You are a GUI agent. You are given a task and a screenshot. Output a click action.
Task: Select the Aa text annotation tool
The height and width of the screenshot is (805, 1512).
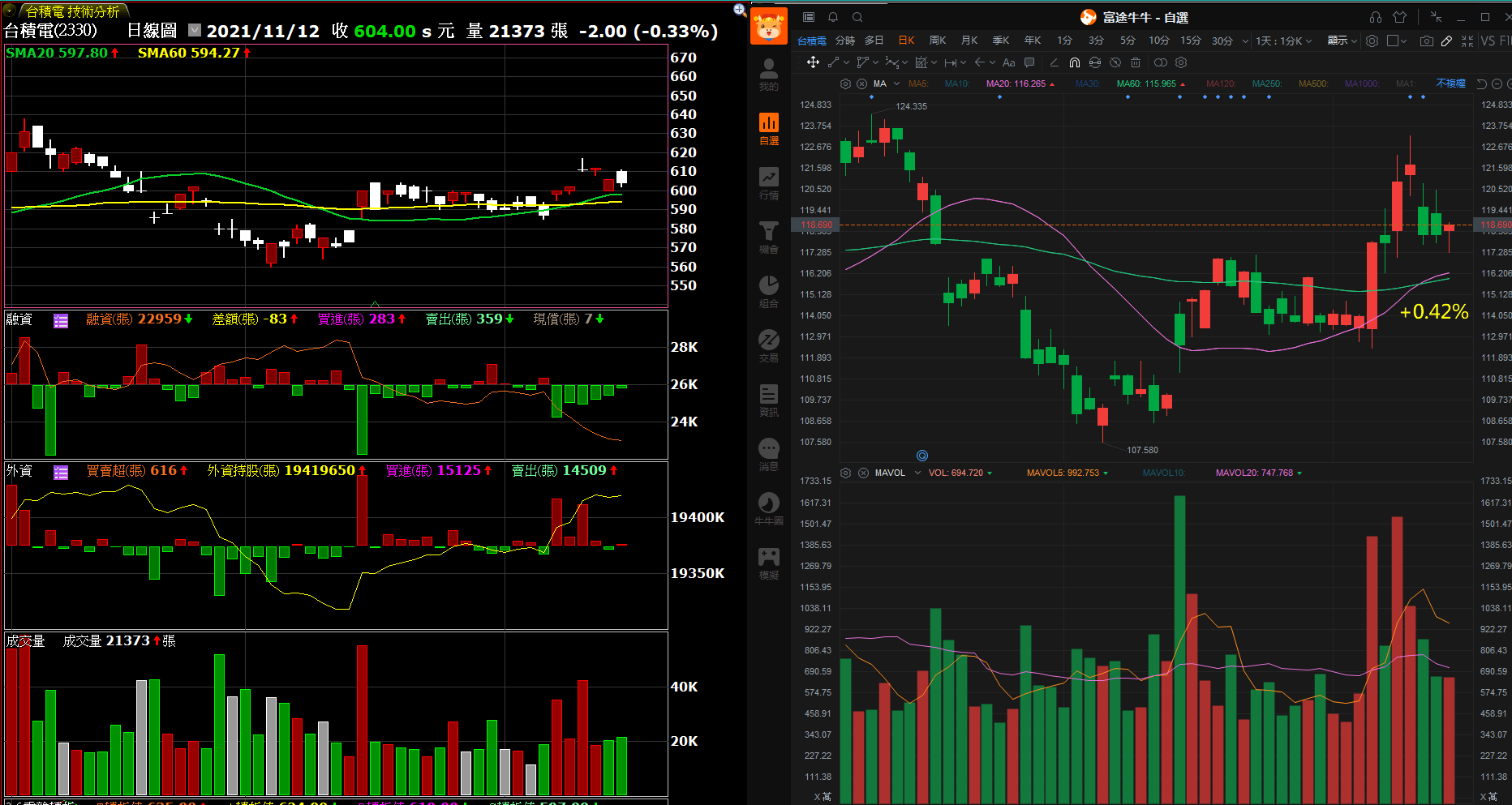pos(1009,62)
